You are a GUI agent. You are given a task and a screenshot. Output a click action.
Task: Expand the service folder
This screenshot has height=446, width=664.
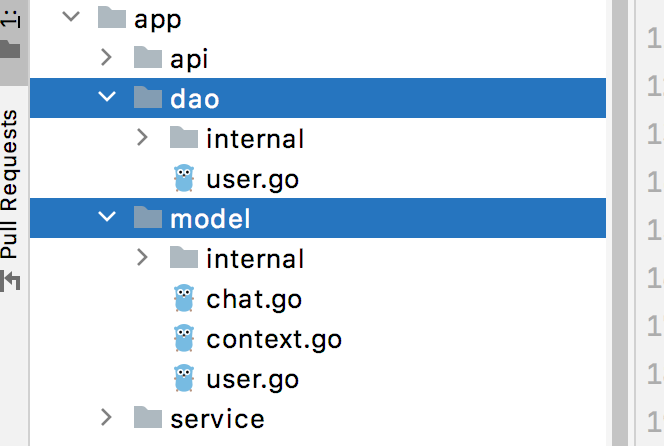tap(106, 417)
